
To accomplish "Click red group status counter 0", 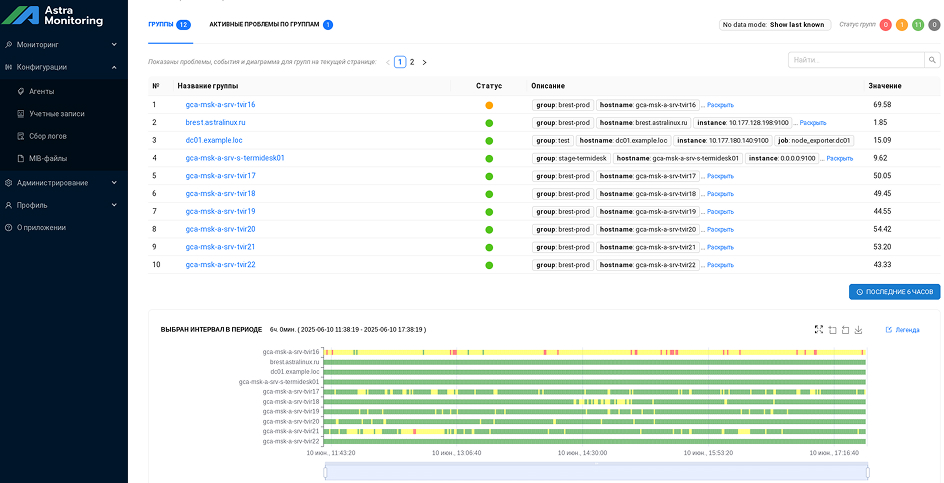I will pyautogui.click(x=885, y=25).
